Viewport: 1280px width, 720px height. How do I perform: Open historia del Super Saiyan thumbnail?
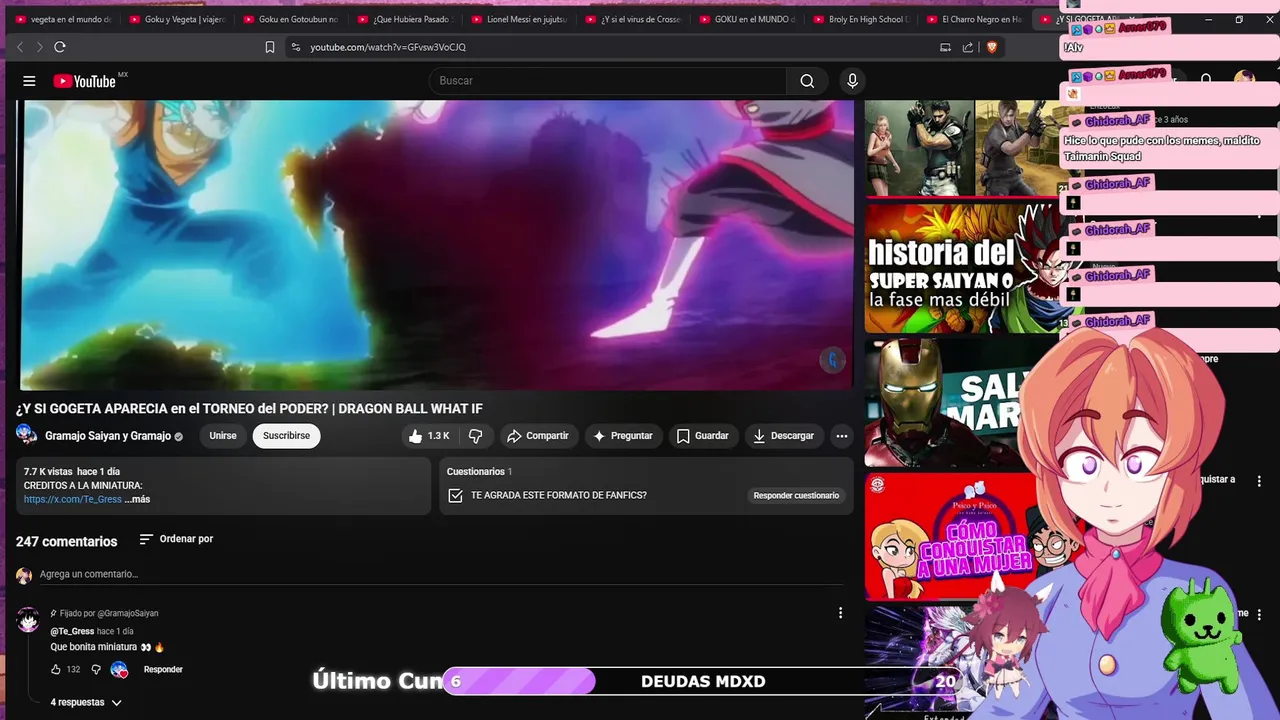point(961,268)
